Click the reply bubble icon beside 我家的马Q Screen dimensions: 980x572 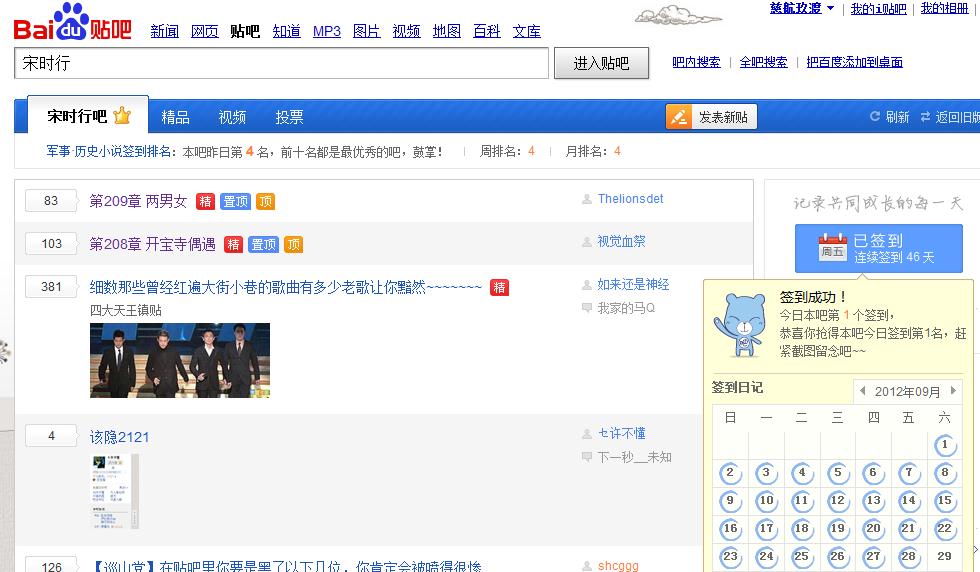(x=587, y=308)
